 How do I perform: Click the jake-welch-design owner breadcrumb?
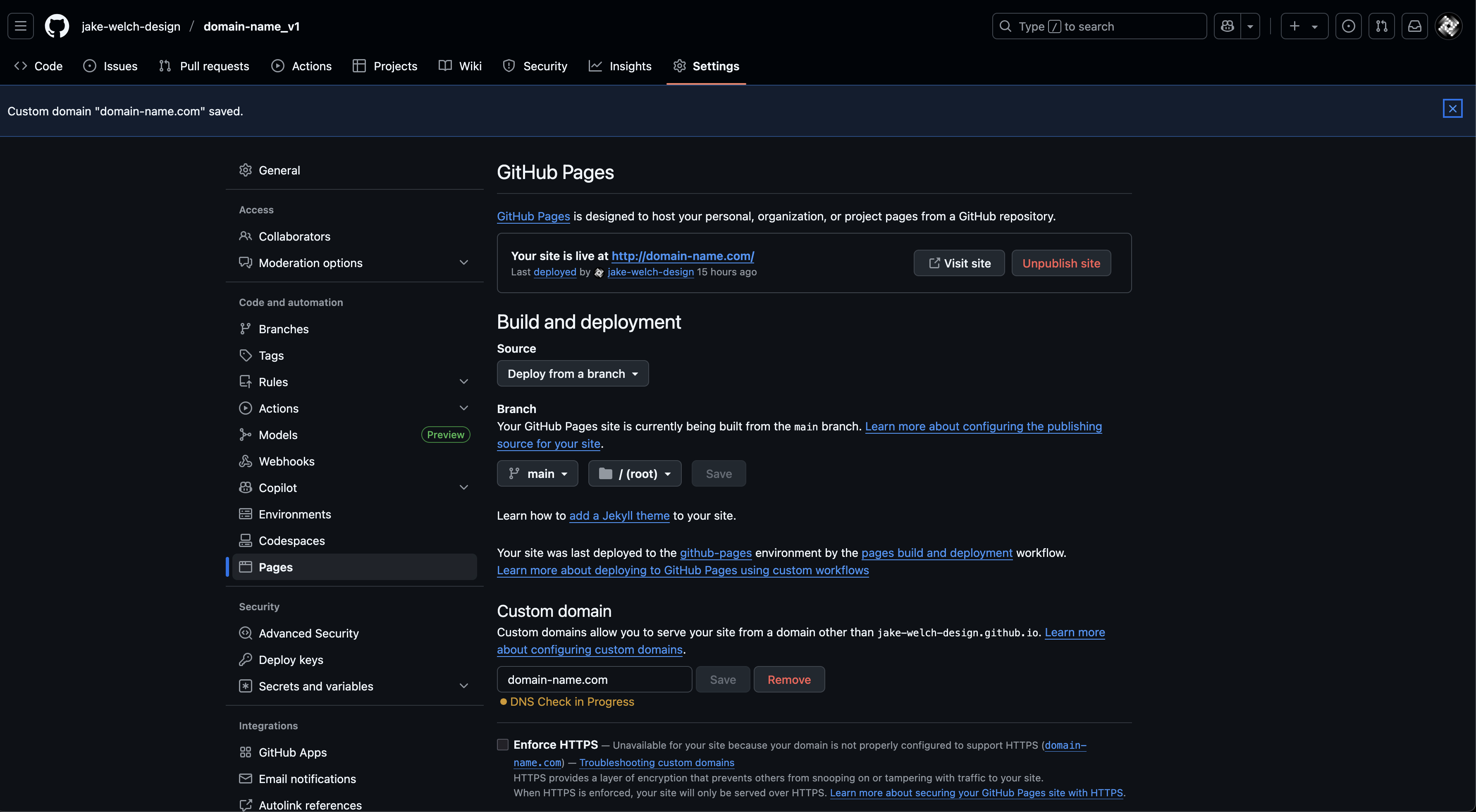coord(131,26)
